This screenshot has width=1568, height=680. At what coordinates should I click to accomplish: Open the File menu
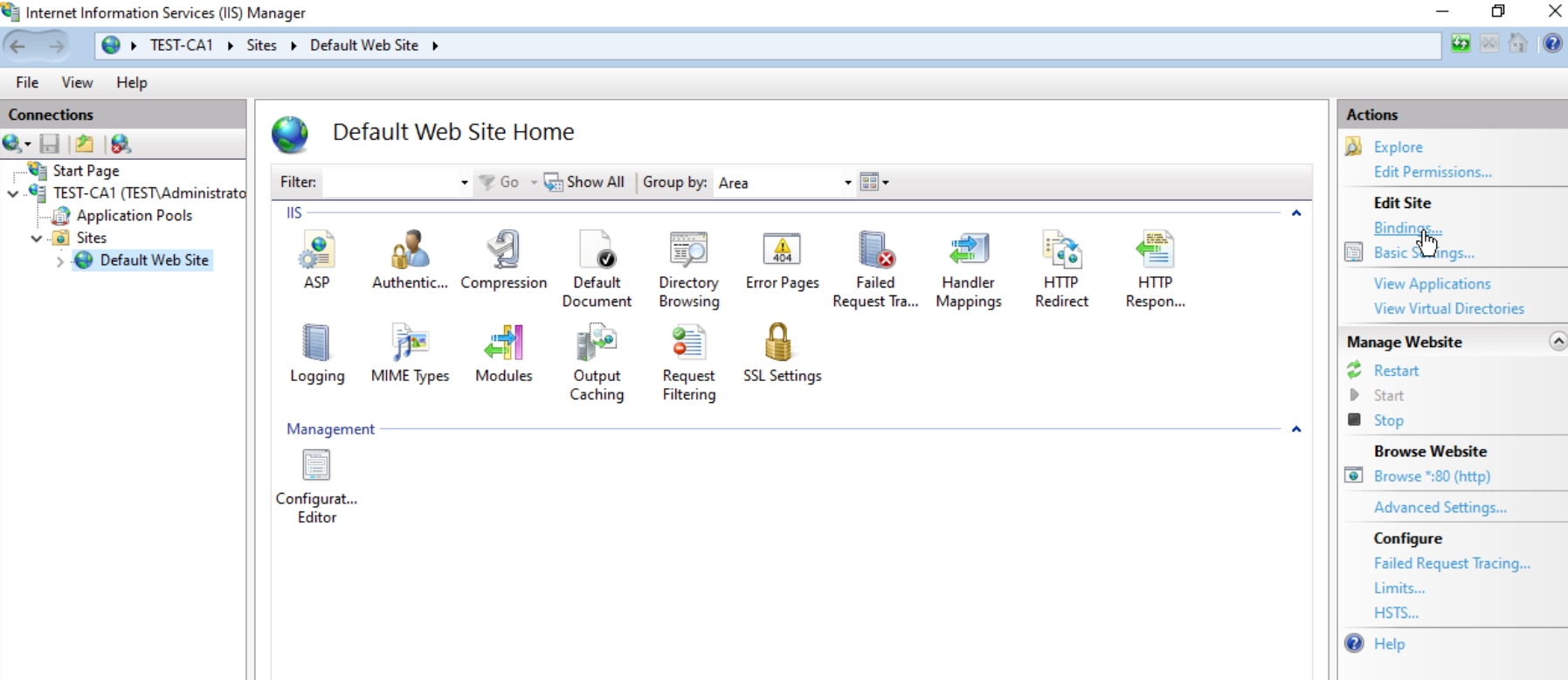27,82
